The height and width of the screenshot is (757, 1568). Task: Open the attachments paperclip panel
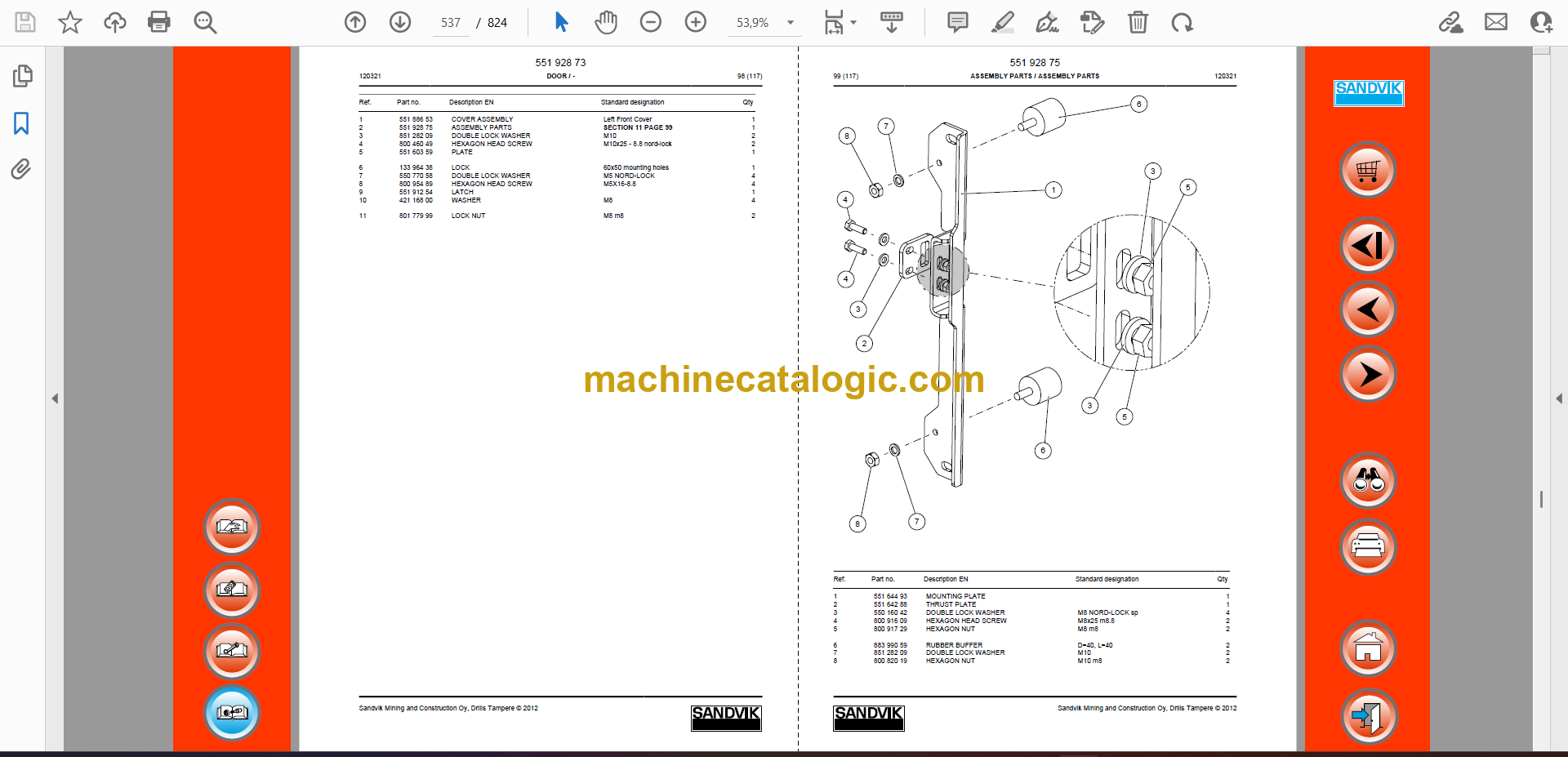pyautogui.click(x=21, y=169)
